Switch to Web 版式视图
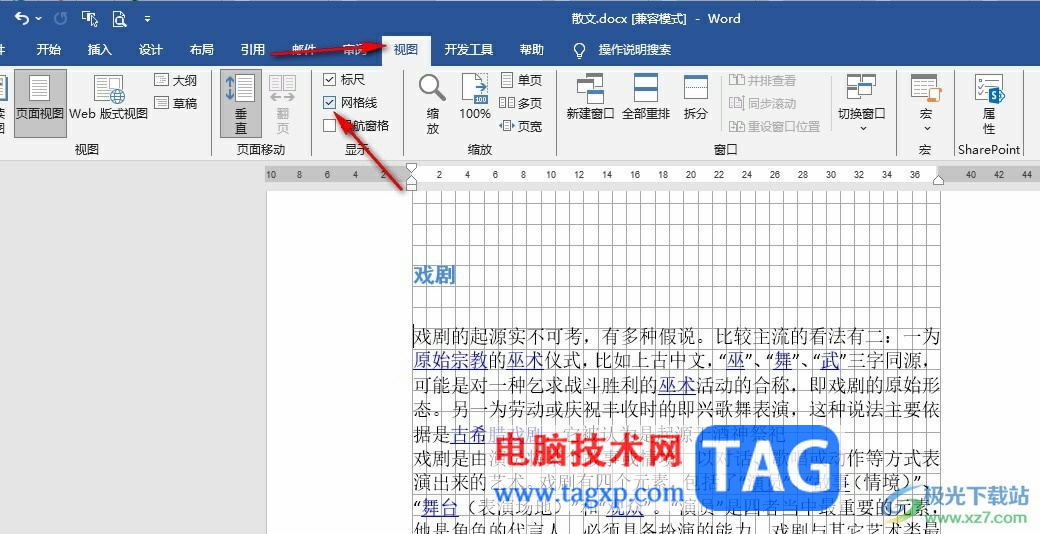 [109, 98]
